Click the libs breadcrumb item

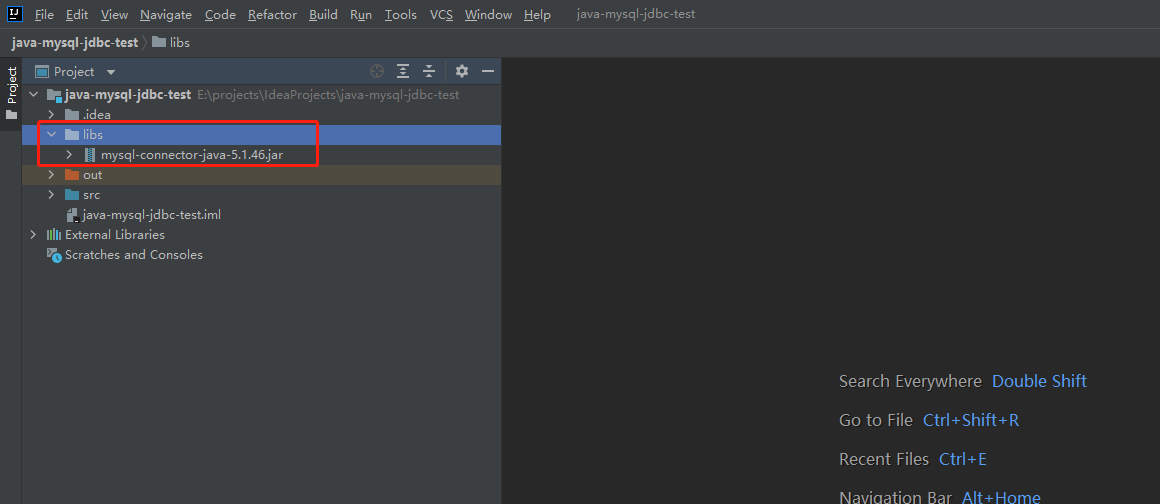pos(171,43)
